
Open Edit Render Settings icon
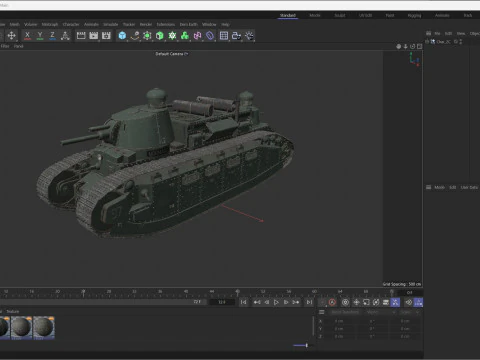[106, 35]
